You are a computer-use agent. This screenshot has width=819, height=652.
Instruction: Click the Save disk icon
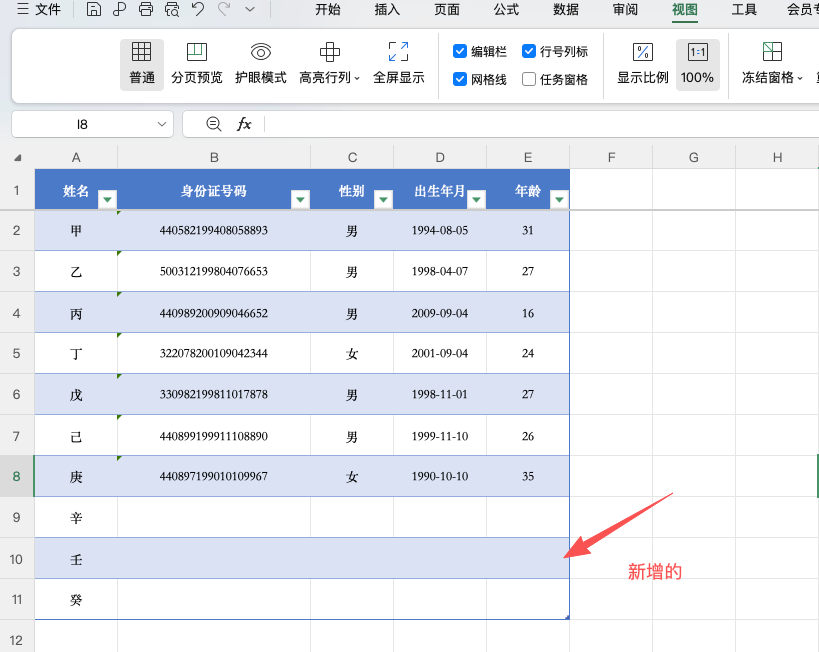coord(93,9)
